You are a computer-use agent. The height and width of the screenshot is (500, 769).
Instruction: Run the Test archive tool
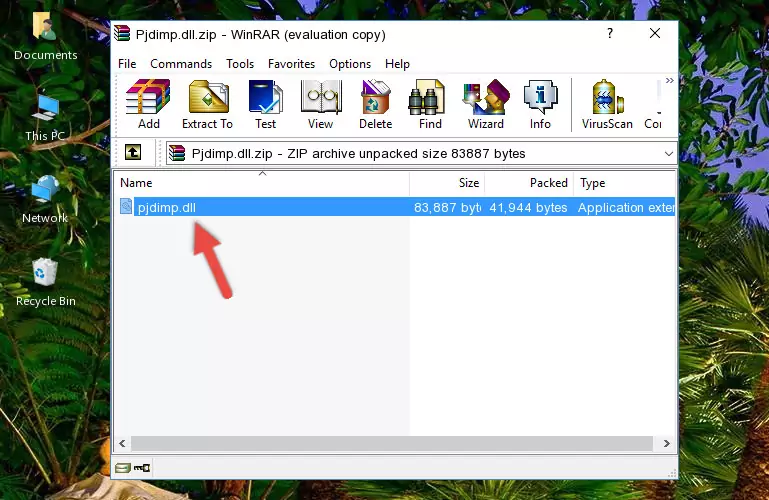[265, 104]
